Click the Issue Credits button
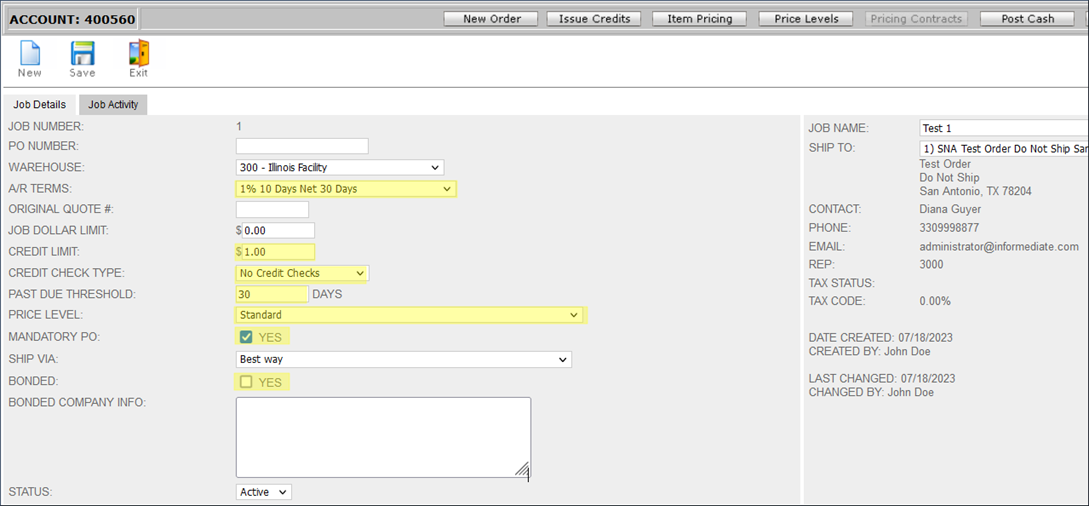 (595, 19)
